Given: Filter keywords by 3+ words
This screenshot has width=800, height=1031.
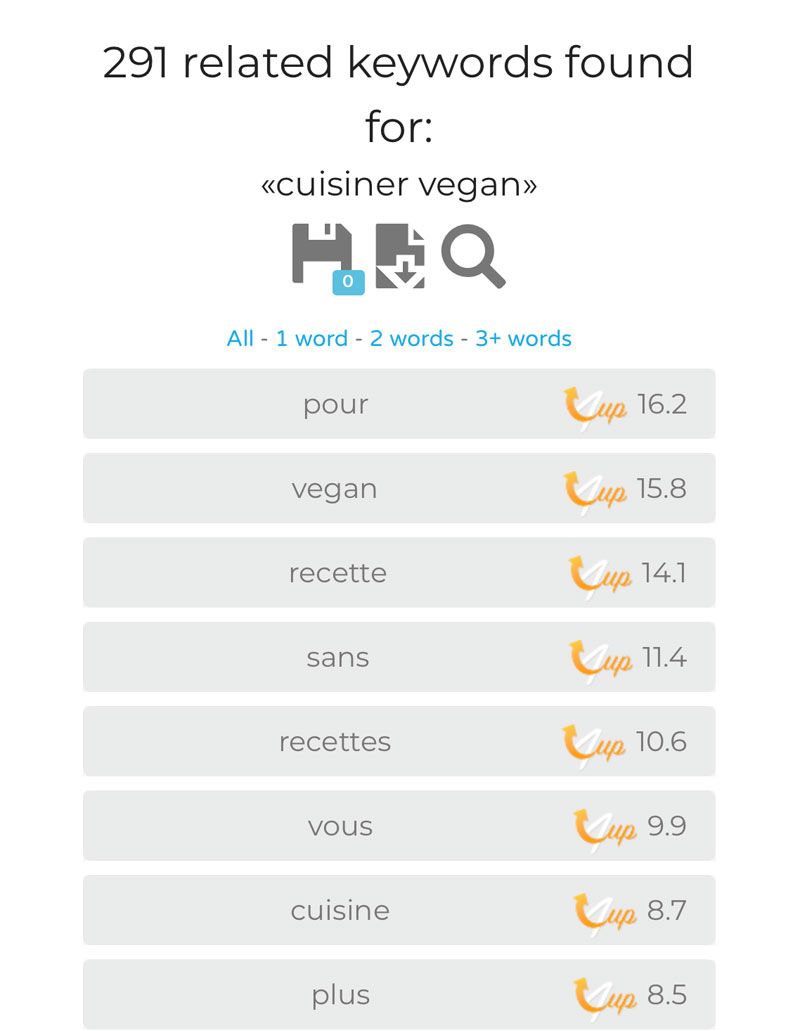Looking at the screenshot, I should (523, 339).
